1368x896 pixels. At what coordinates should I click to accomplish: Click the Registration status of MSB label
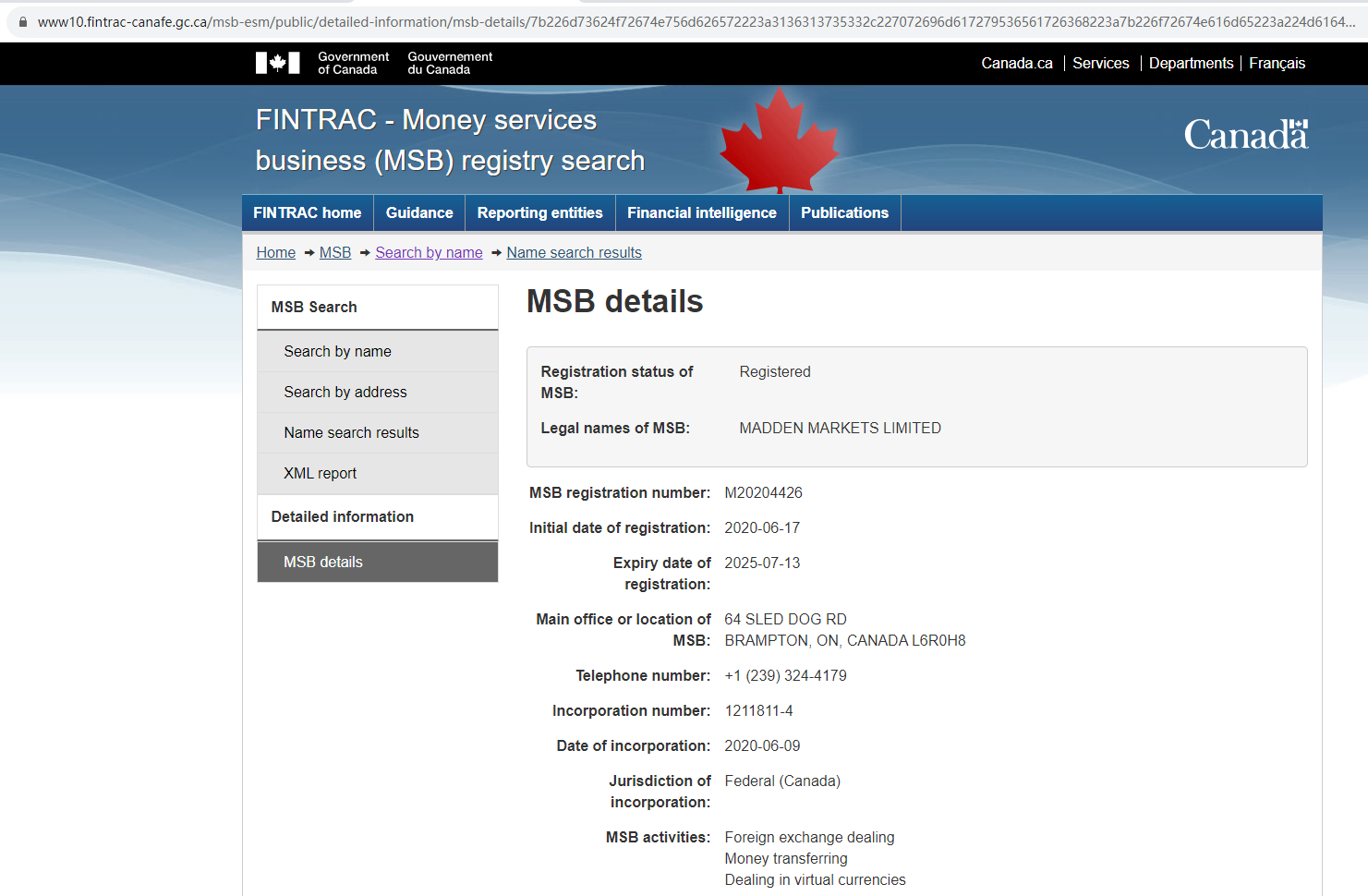click(x=617, y=382)
